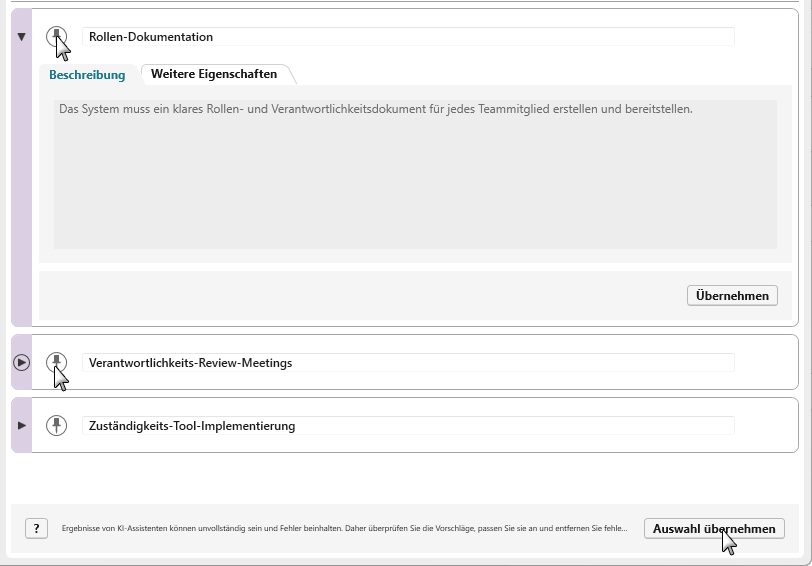Click the description text area about Rollen
The height and width of the screenshot is (566, 812).
415,174
